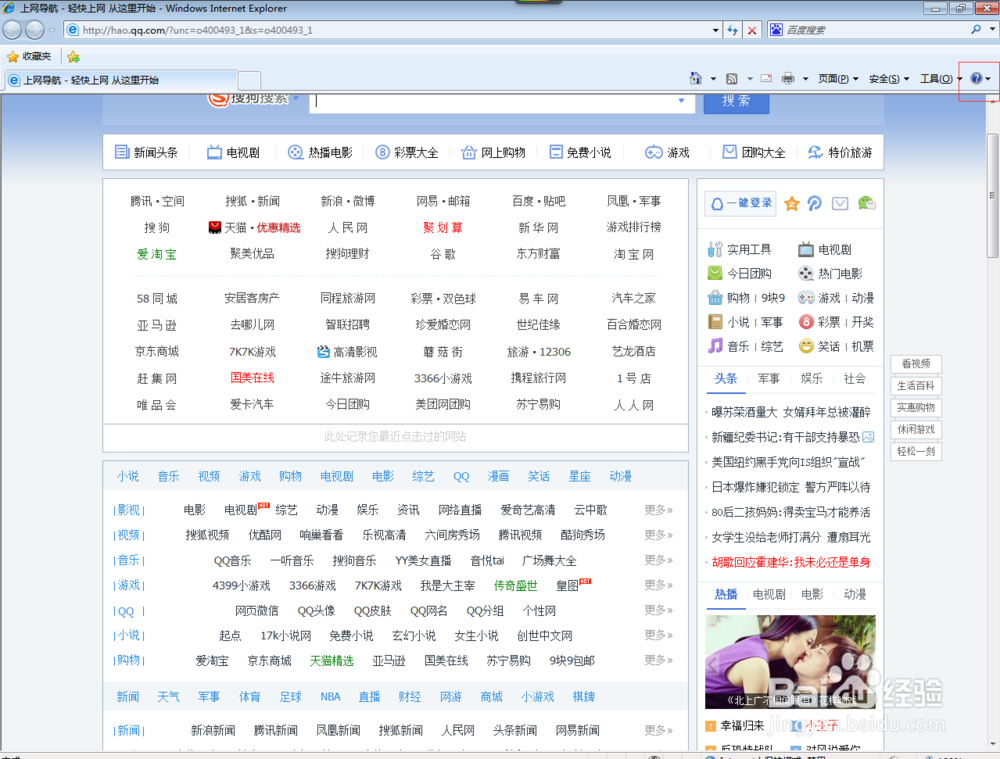Click the 音乐 music note icon
1000x759 pixels.
pyautogui.click(x=715, y=346)
